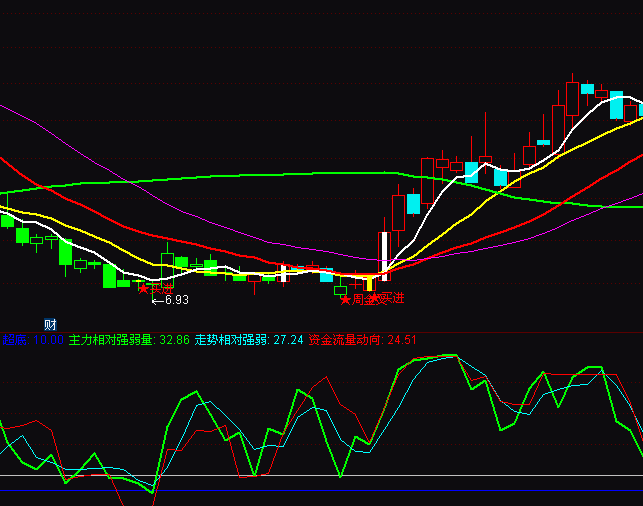Screen dimensions: 643x506
Task: Click the blue horizontal baseline in the indicator panel
Action: (300, 490)
